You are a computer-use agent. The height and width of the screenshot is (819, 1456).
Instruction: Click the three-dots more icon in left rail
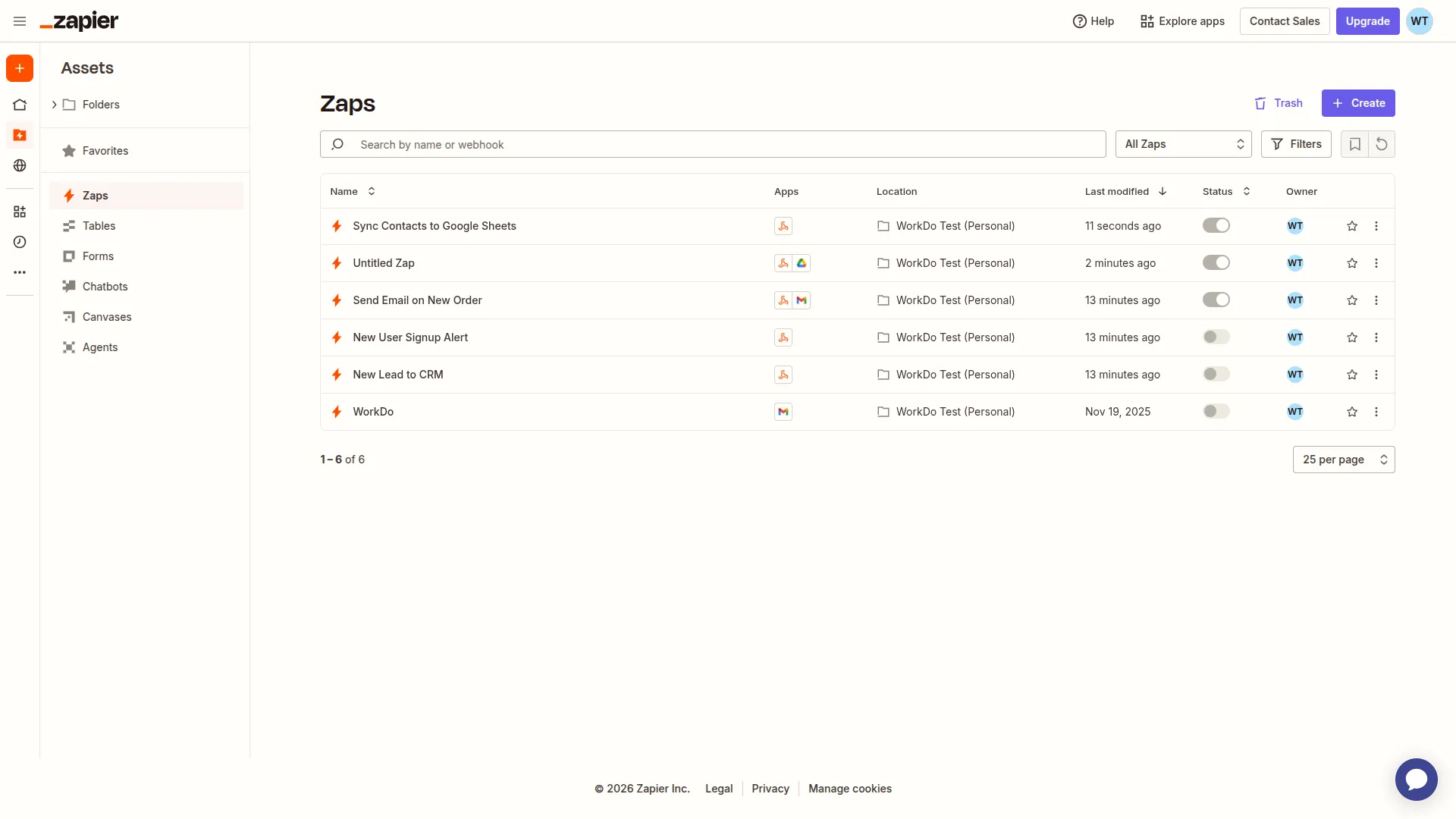(20, 272)
